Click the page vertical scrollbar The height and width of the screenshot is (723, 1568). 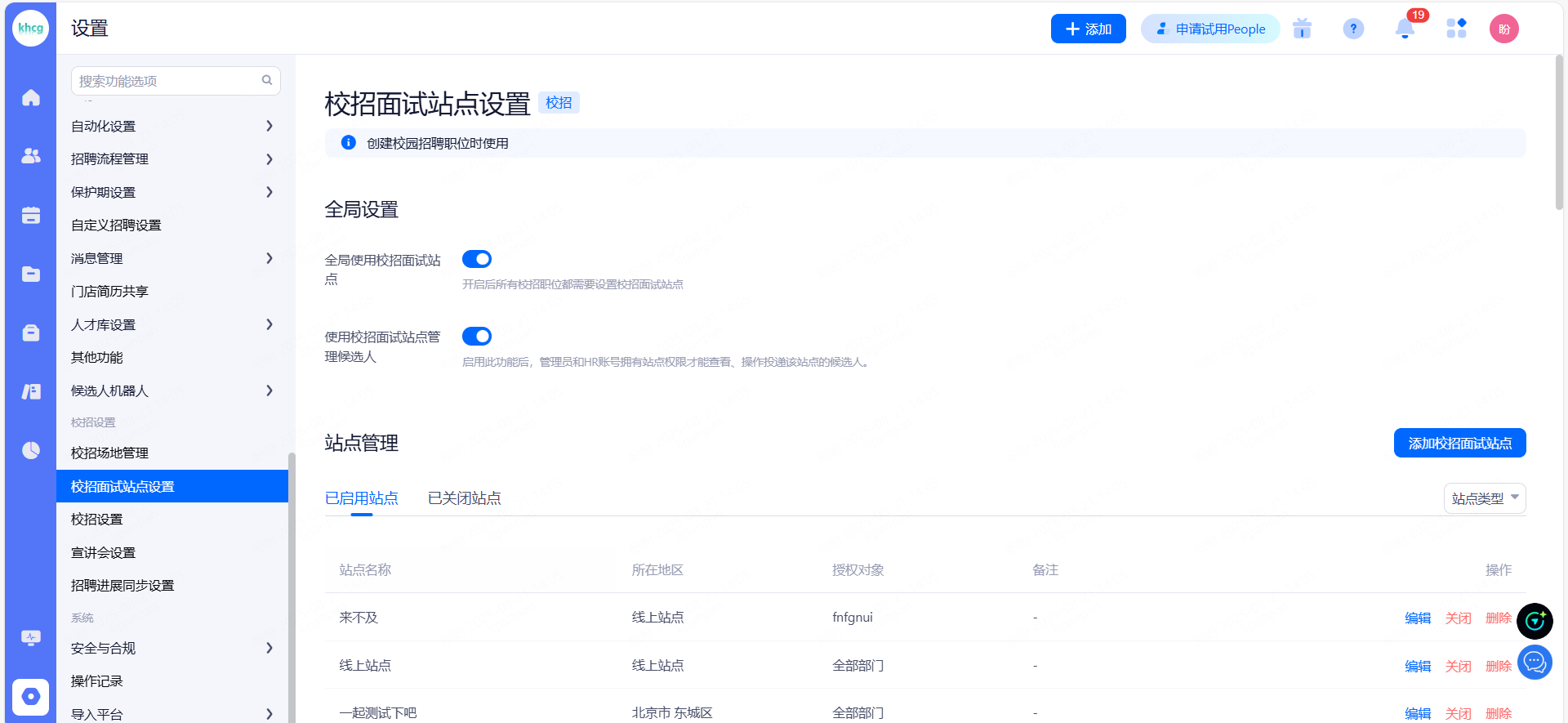[x=1559, y=131]
